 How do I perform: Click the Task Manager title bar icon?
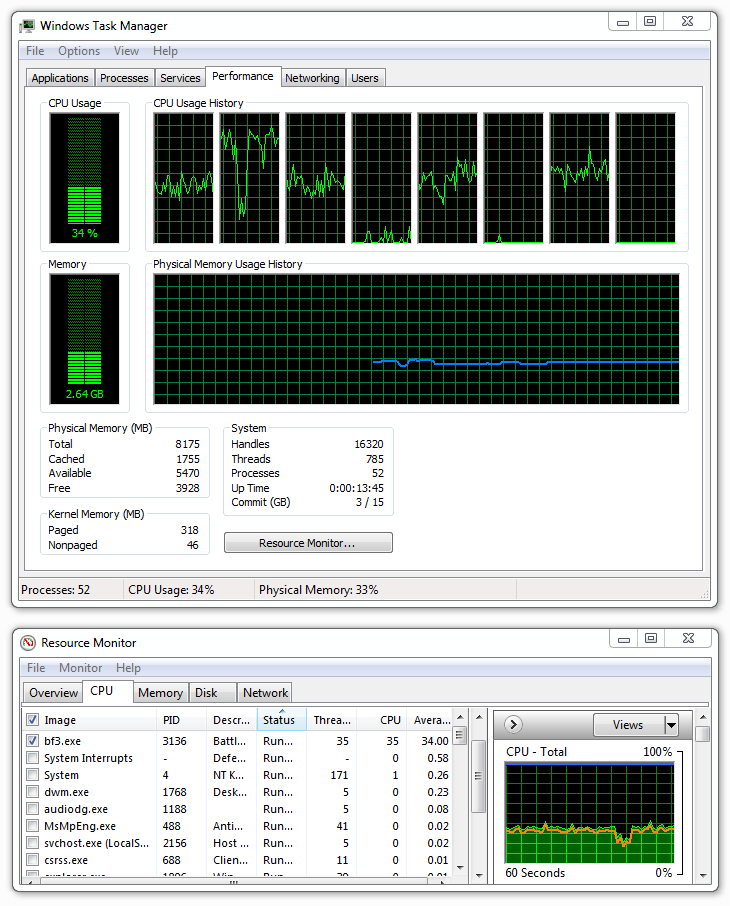(27, 25)
